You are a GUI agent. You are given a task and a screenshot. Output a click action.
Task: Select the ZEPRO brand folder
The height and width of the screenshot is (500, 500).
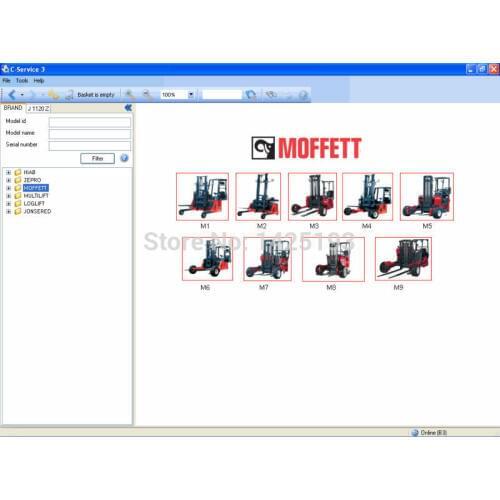[x=32, y=180]
